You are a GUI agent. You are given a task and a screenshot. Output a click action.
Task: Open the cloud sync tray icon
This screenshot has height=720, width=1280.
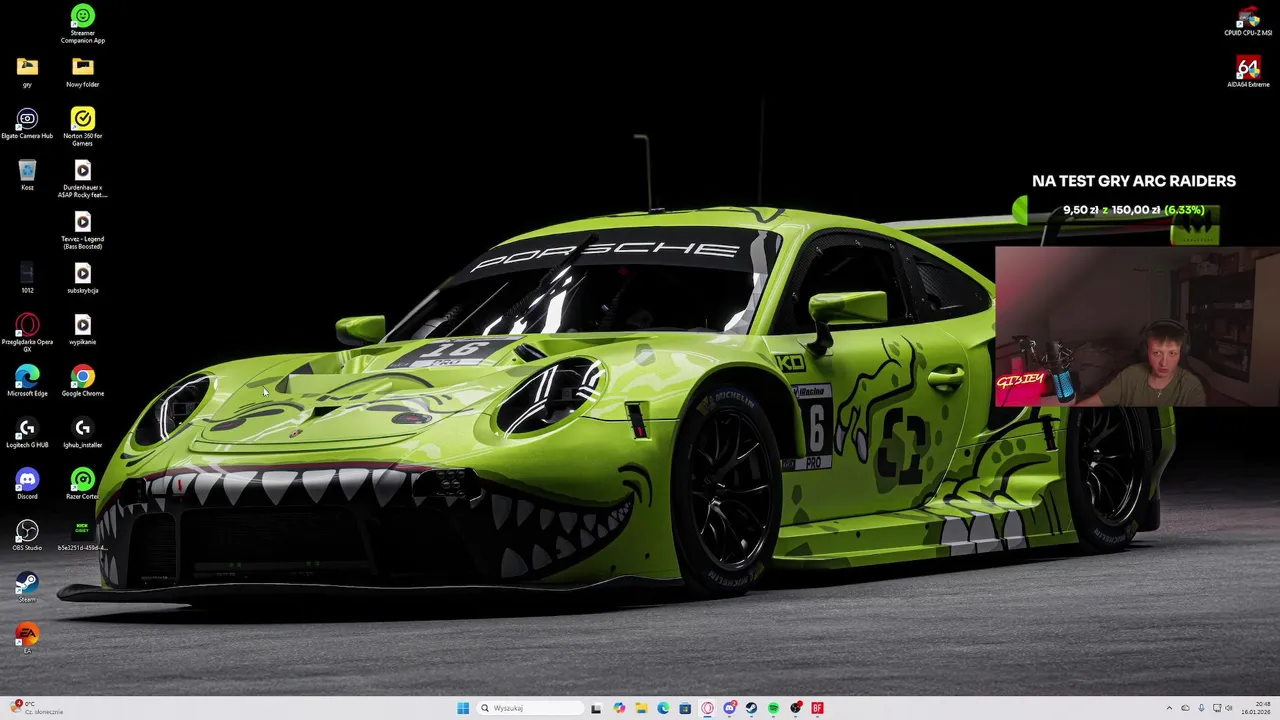pos(1185,708)
